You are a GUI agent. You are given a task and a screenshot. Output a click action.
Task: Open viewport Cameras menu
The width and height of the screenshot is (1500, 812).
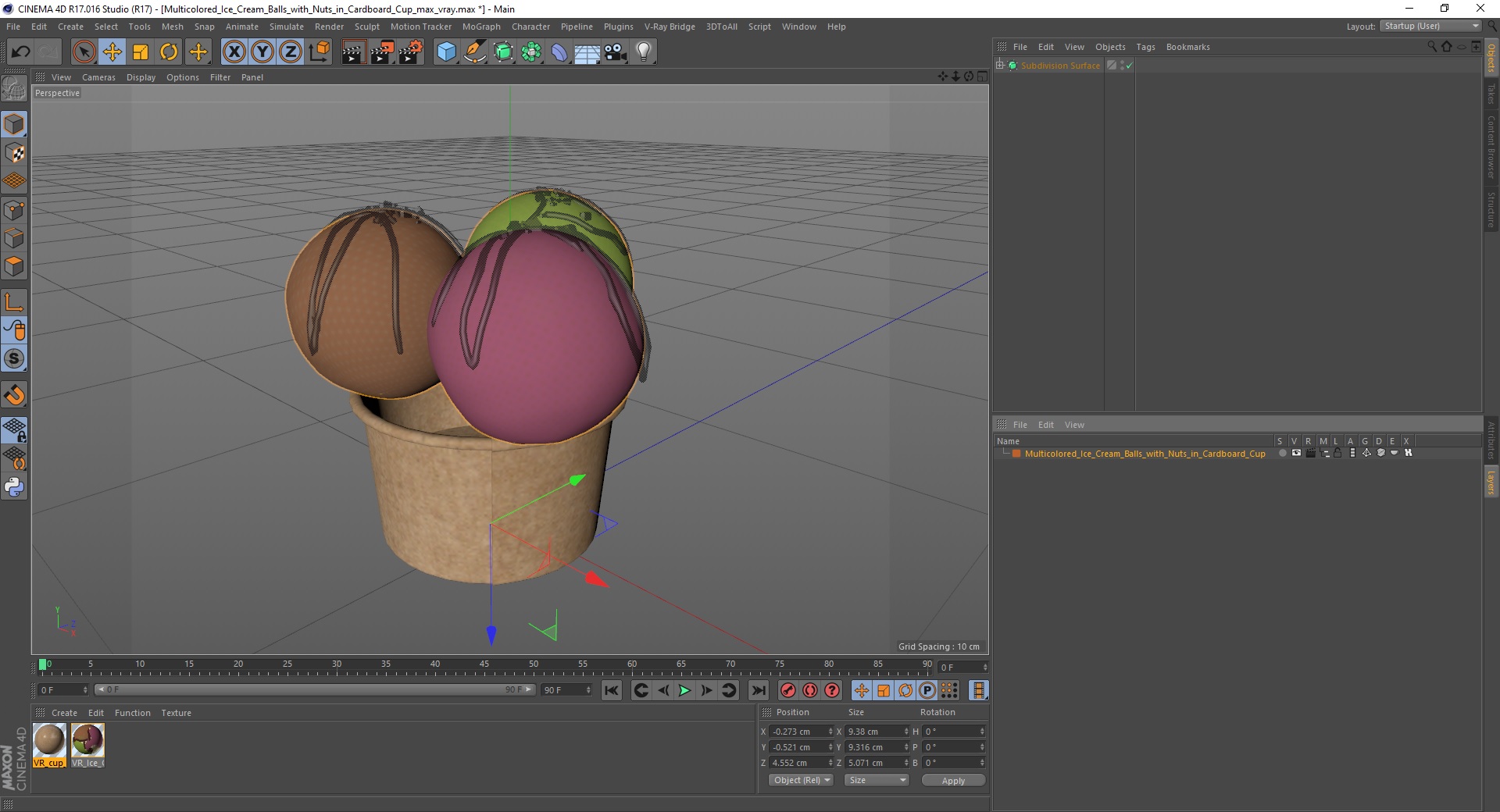[x=98, y=77]
